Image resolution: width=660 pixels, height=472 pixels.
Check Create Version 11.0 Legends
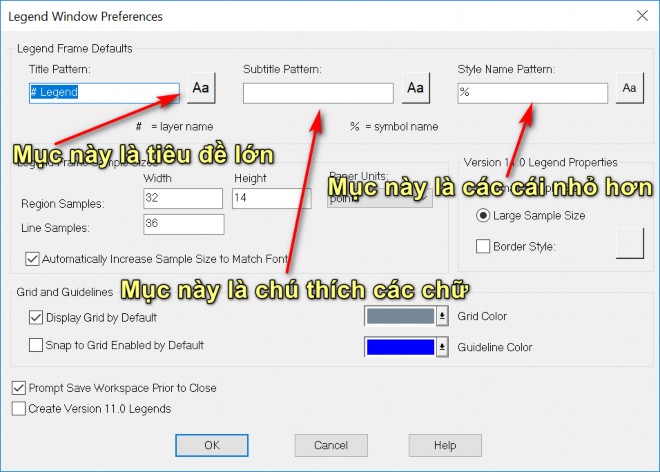[19, 408]
